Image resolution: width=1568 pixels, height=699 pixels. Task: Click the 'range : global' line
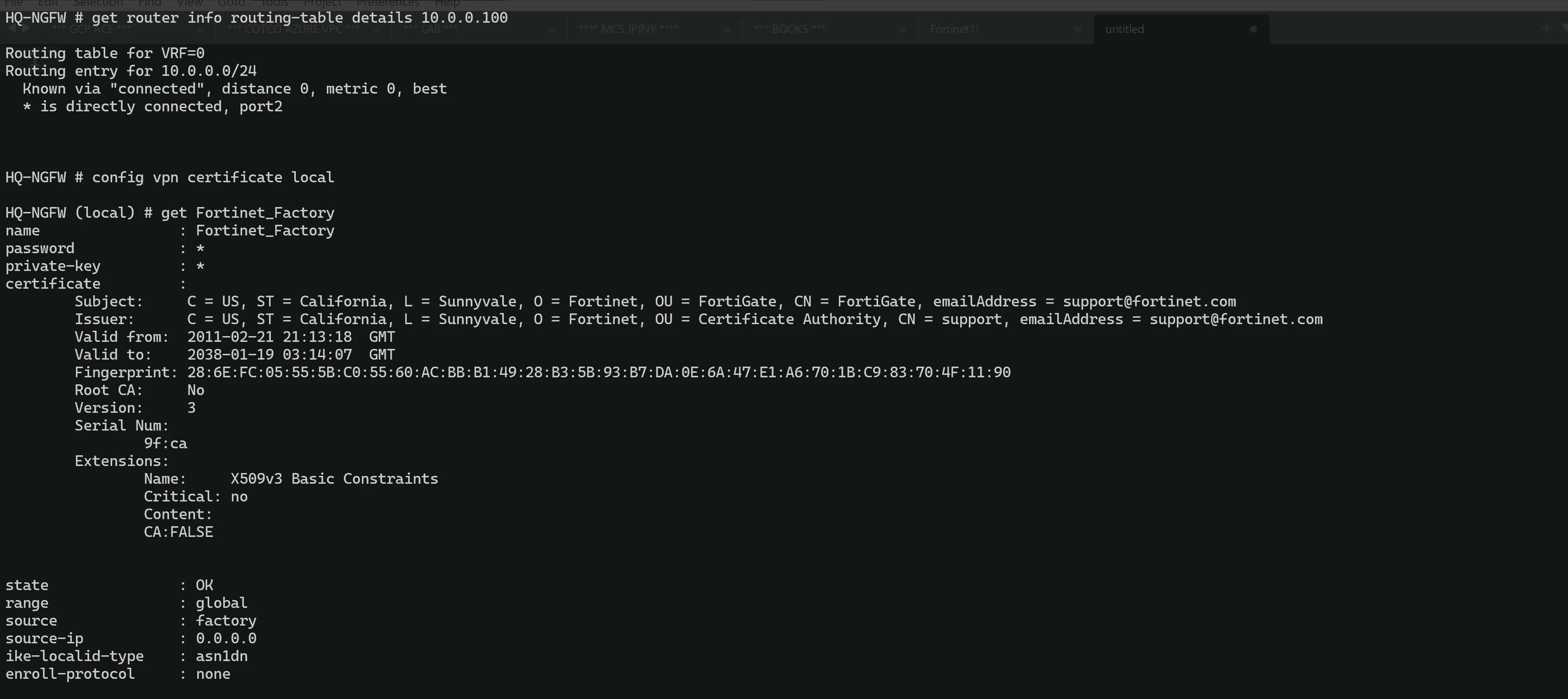pyautogui.click(x=126, y=603)
